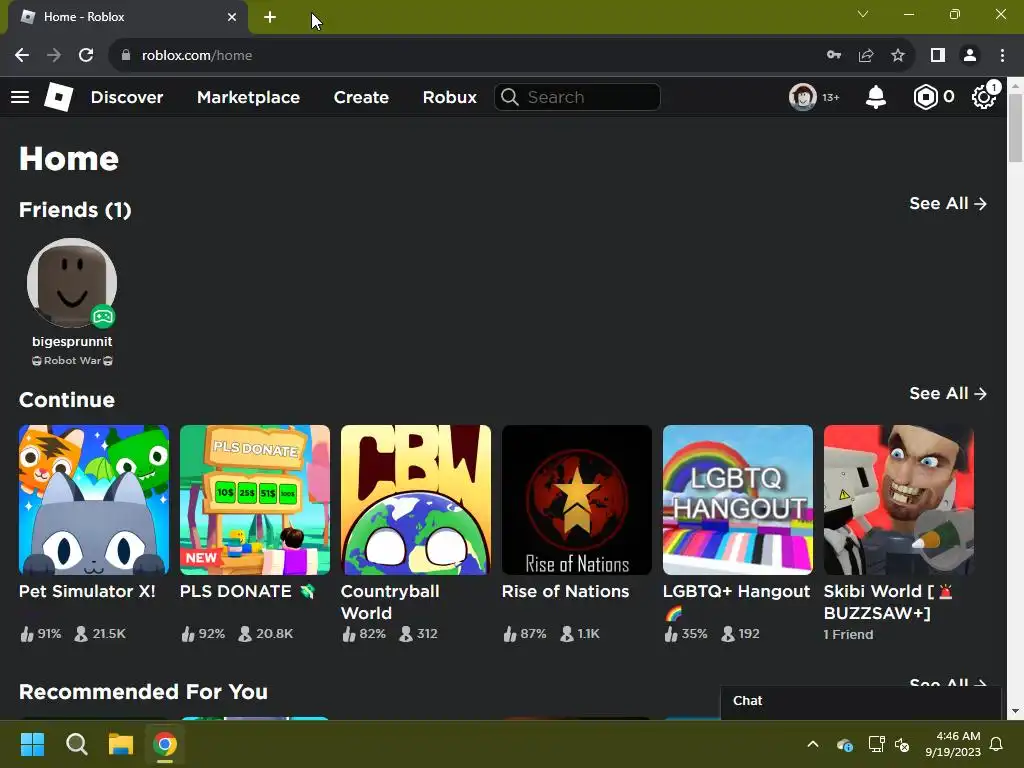The width and height of the screenshot is (1024, 768).
Task: Click the game status badge on bigesprunnit
Action: [x=103, y=317]
